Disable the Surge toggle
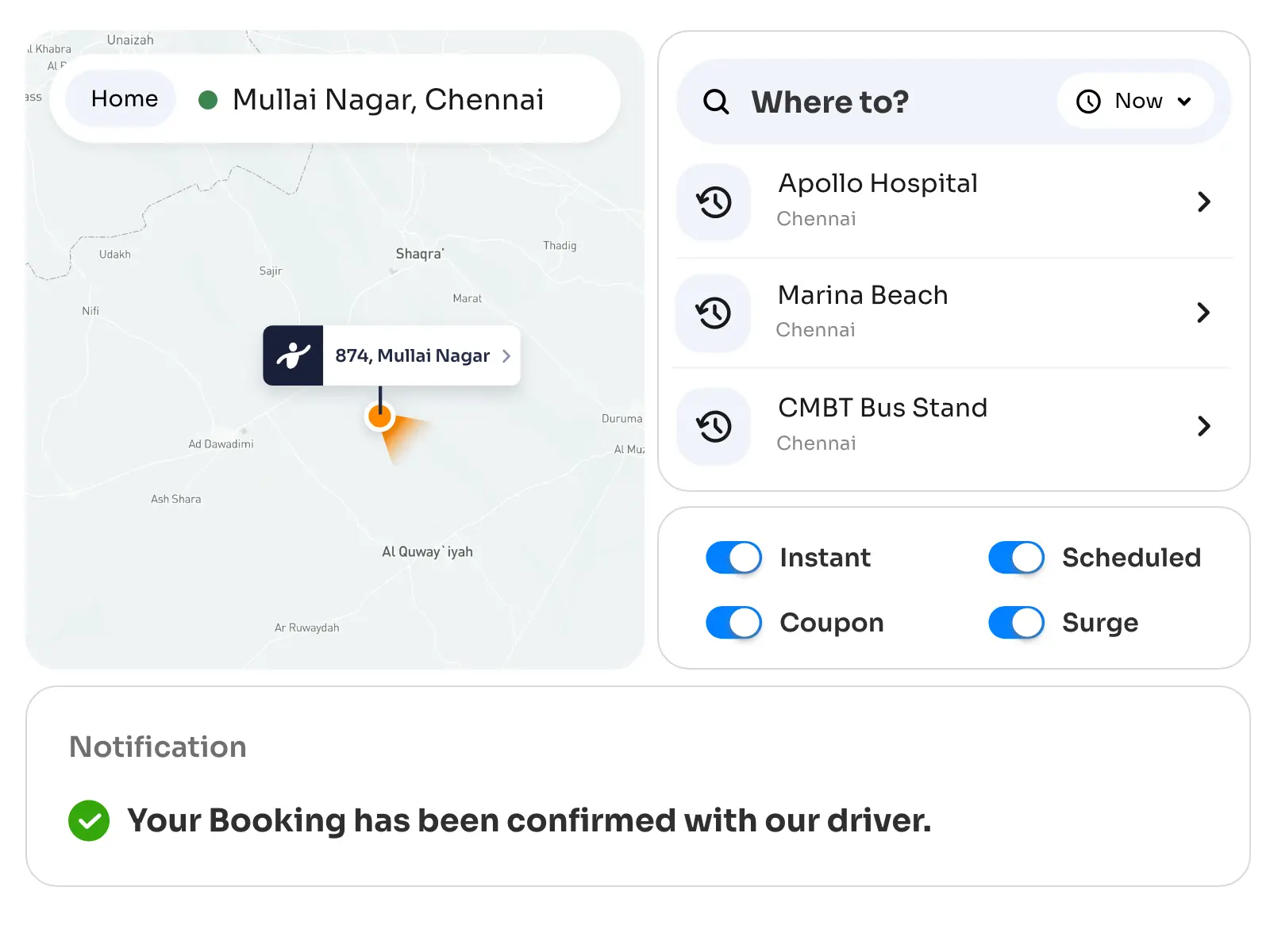The height and width of the screenshot is (952, 1270). (1015, 622)
